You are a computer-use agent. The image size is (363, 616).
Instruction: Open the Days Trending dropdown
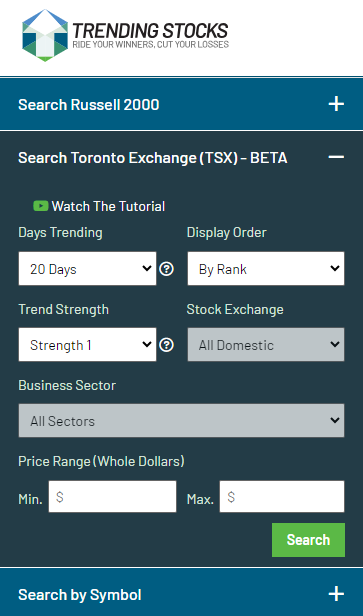pyautogui.click(x=87, y=269)
